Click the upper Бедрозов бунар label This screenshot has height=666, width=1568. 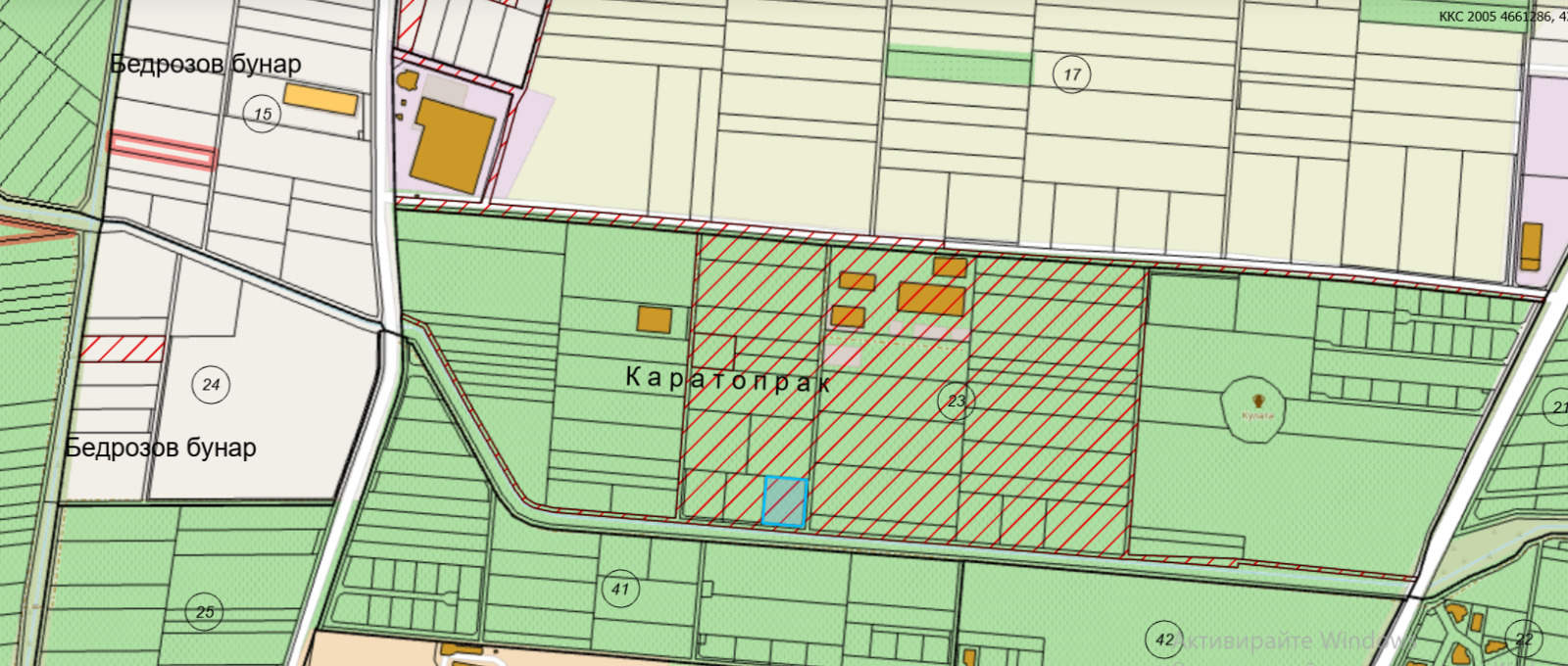pos(206,65)
